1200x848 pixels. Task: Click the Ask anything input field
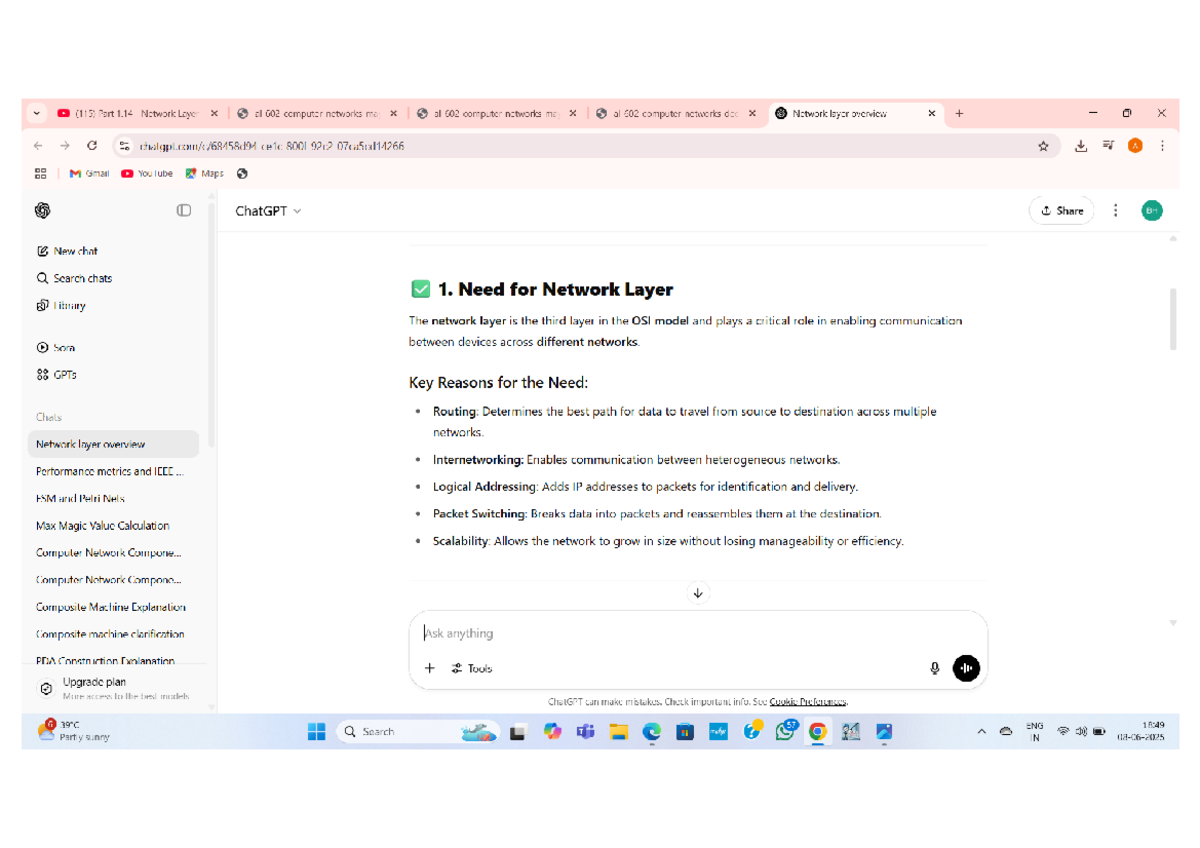(x=698, y=633)
